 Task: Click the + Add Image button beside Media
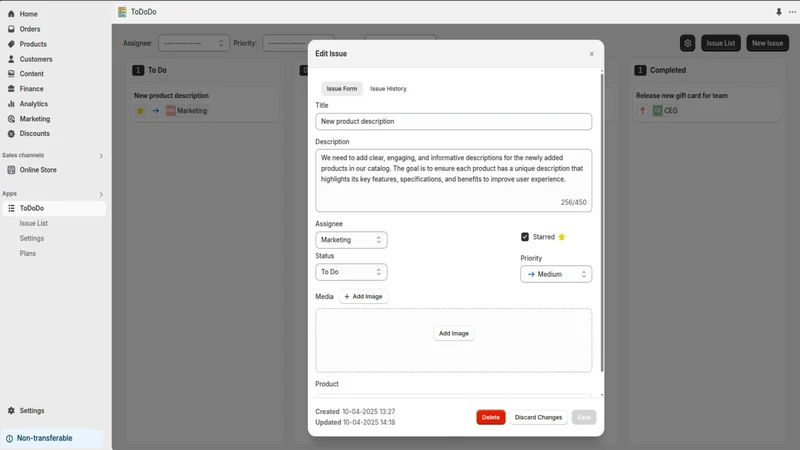pyautogui.click(x=363, y=296)
